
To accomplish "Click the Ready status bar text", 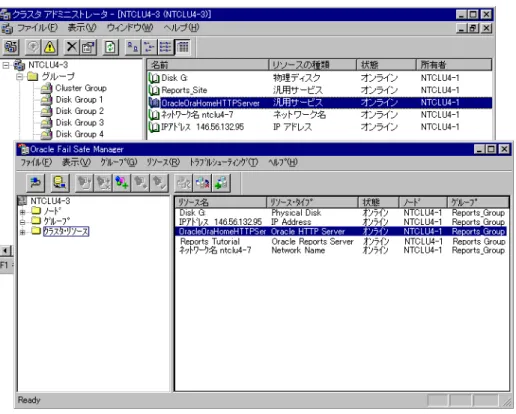I will [x=29, y=400].
